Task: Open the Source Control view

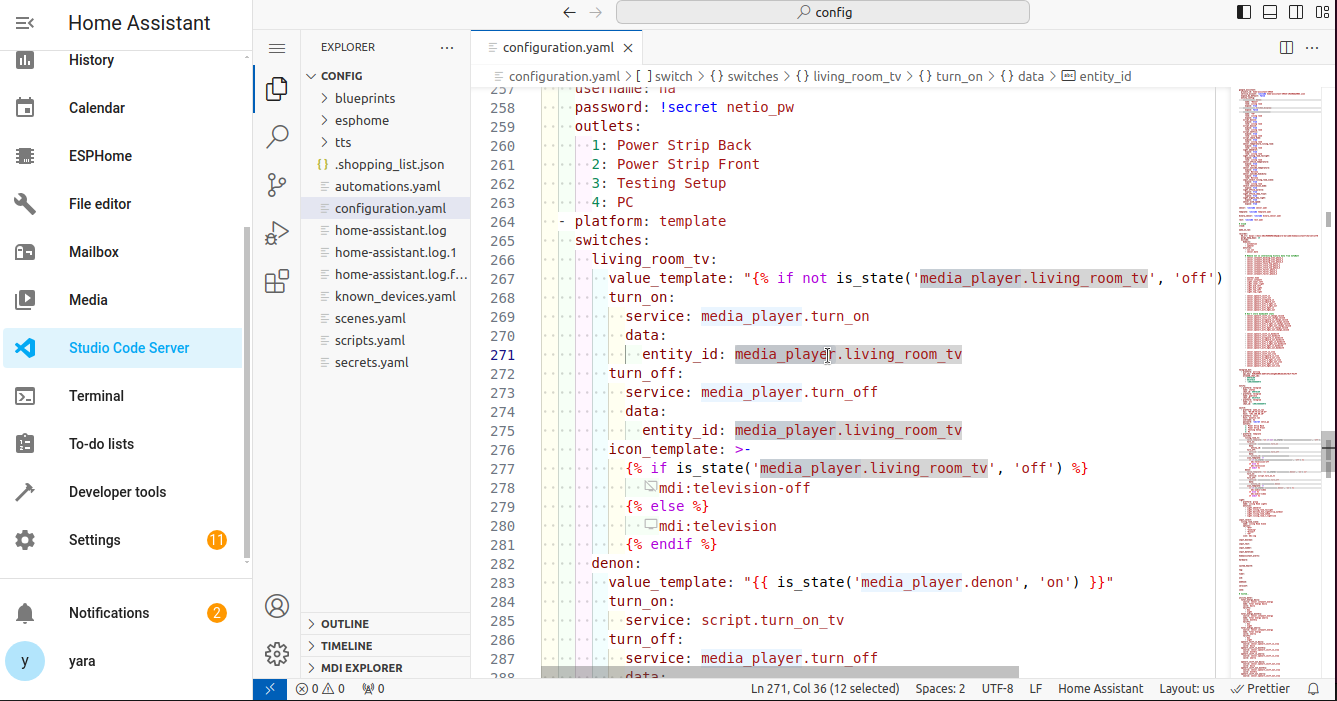Action: [x=277, y=185]
